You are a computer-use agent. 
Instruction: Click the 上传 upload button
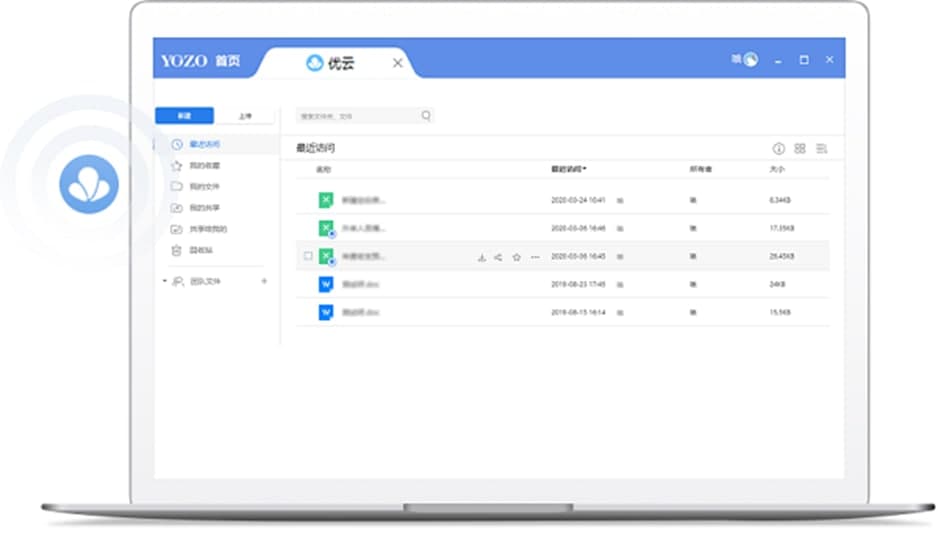pyautogui.click(x=245, y=116)
